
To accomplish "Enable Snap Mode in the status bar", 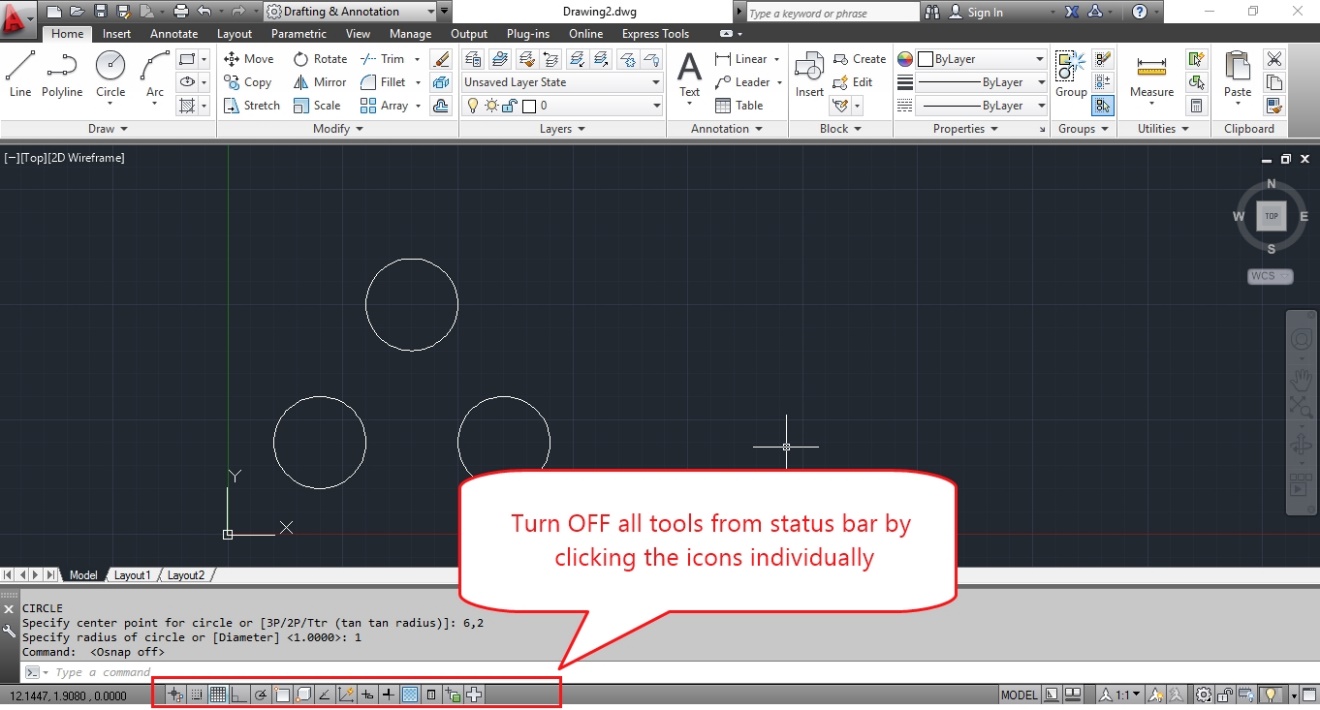I will click(x=196, y=693).
